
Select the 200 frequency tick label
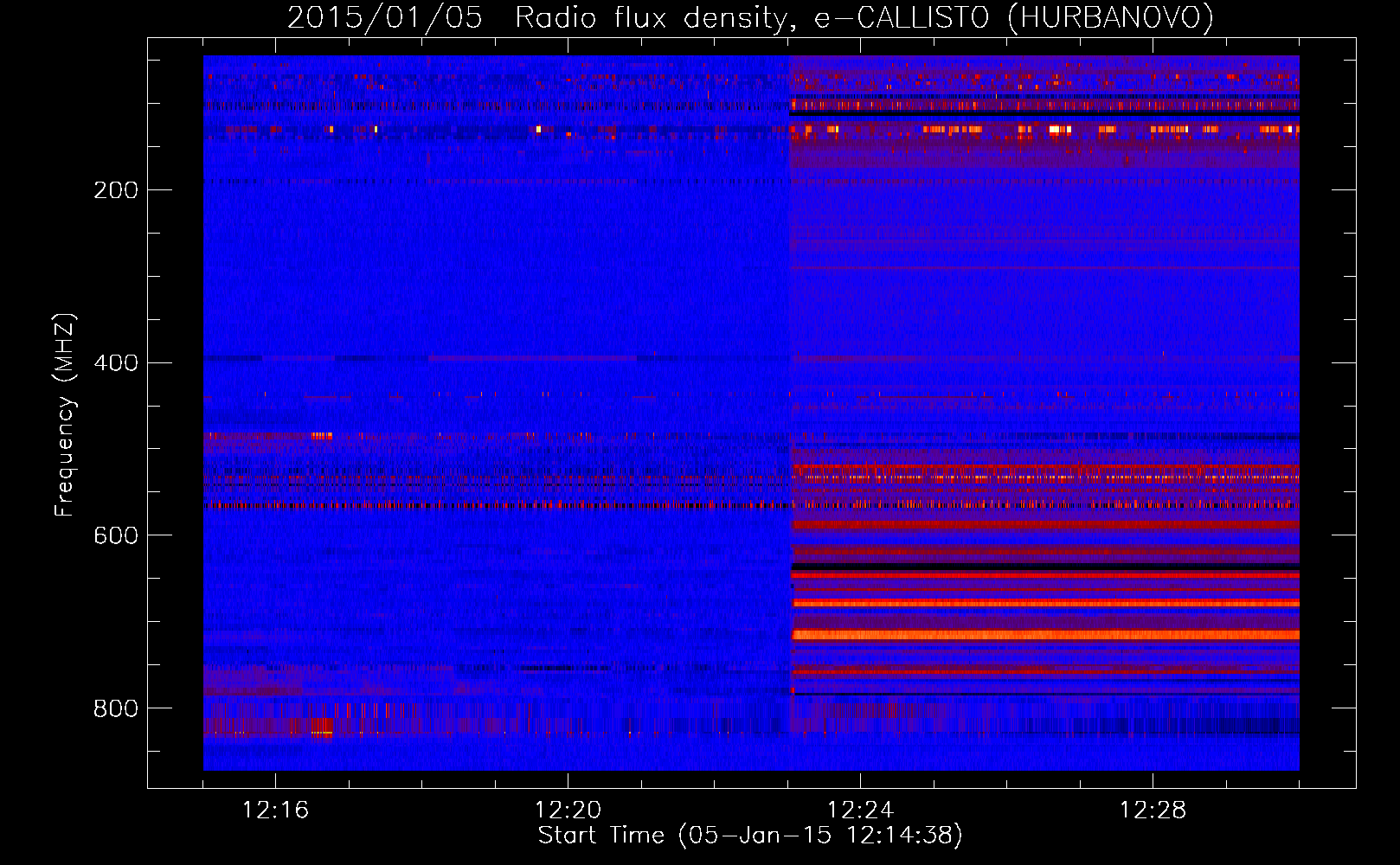116,190
